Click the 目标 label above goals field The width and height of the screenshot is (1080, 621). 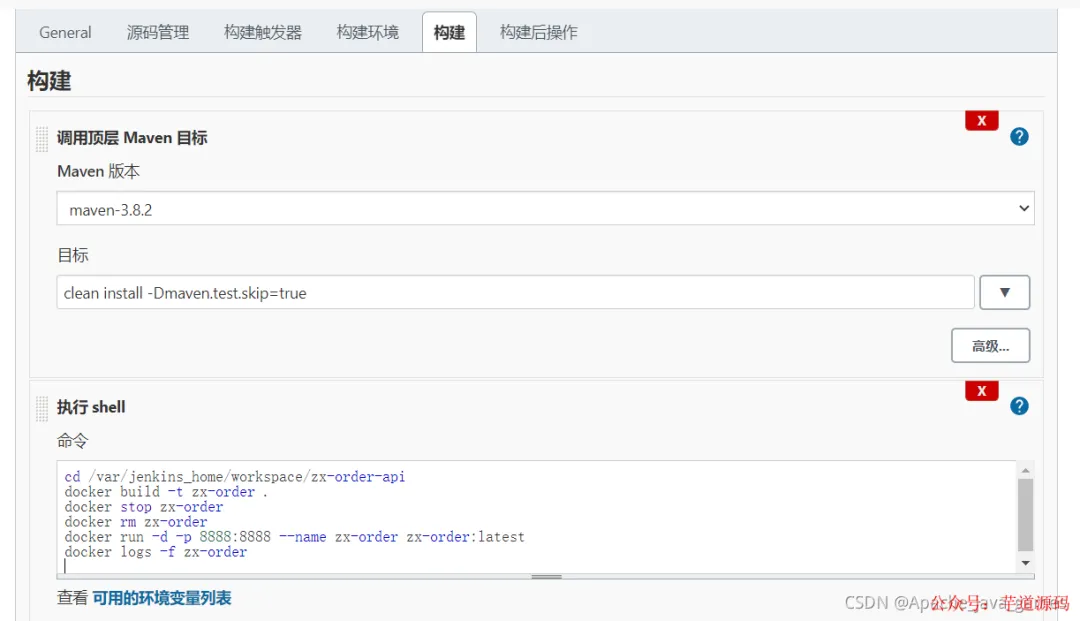tap(72, 255)
